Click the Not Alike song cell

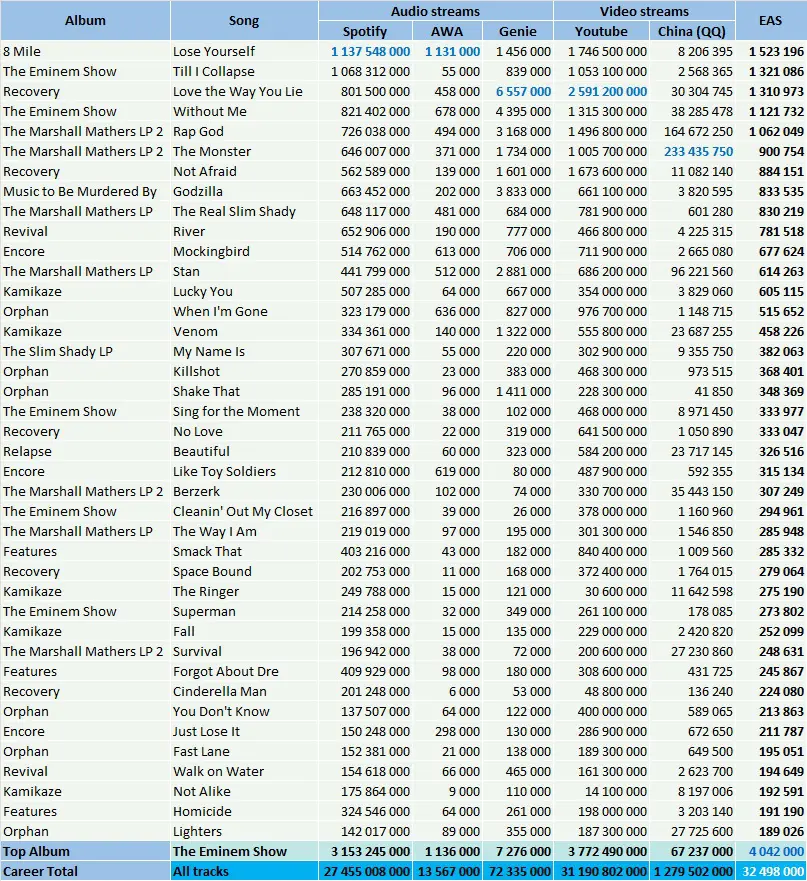244,792
